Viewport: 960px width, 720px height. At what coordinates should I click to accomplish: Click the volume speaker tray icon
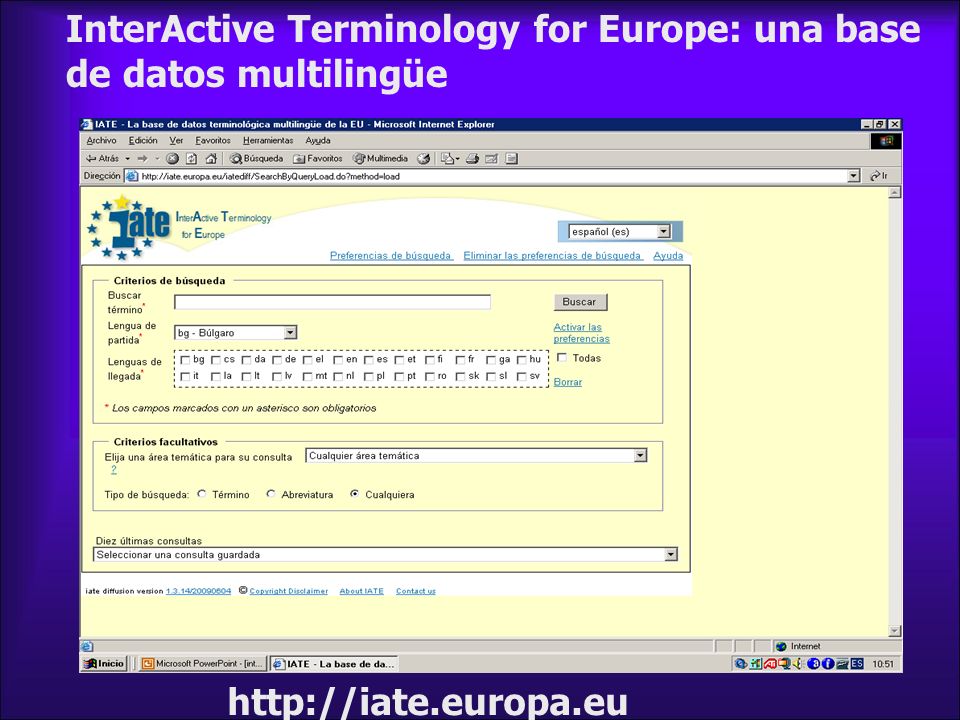click(797, 664)
